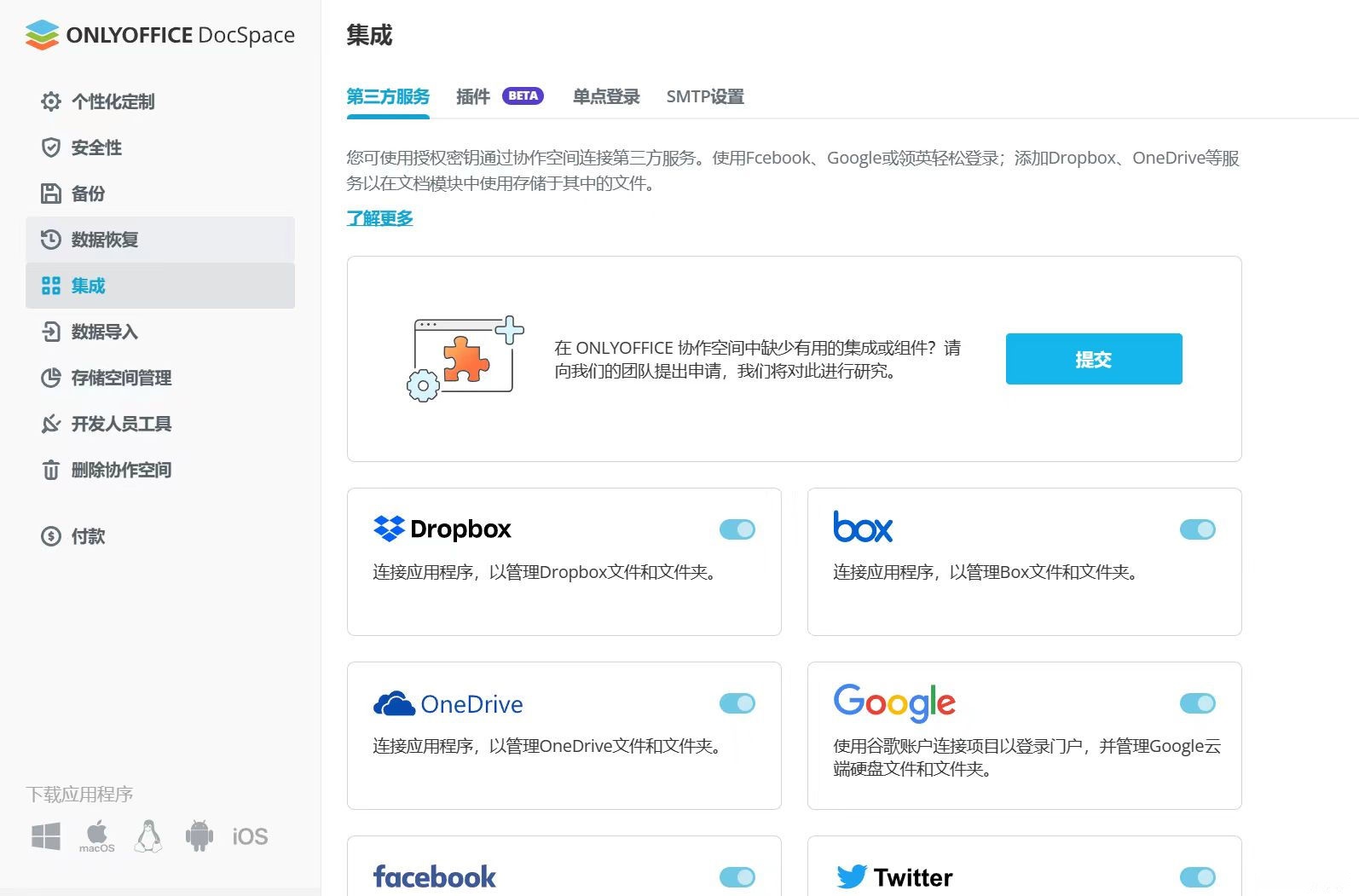Viewport: 1359px width, 896px height.
Task: Toggle the OneDrive integration switch
Action: point(737,703)
